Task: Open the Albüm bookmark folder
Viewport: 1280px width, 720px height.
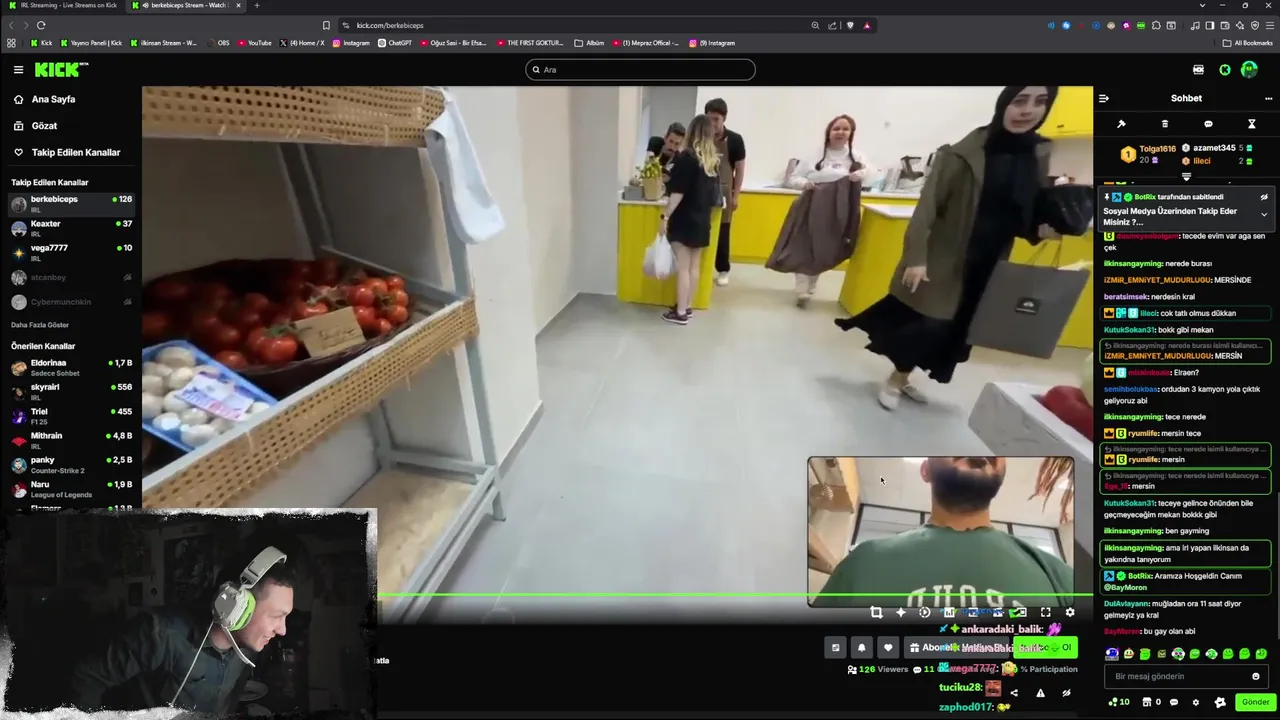Action: point(589,43)
